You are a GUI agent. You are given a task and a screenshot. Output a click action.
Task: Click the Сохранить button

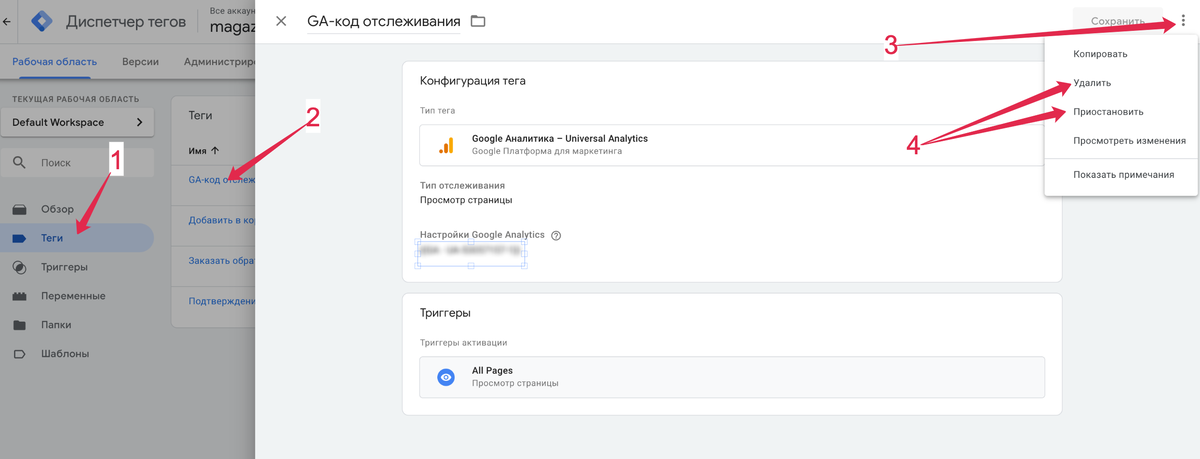coord(1117,21)
